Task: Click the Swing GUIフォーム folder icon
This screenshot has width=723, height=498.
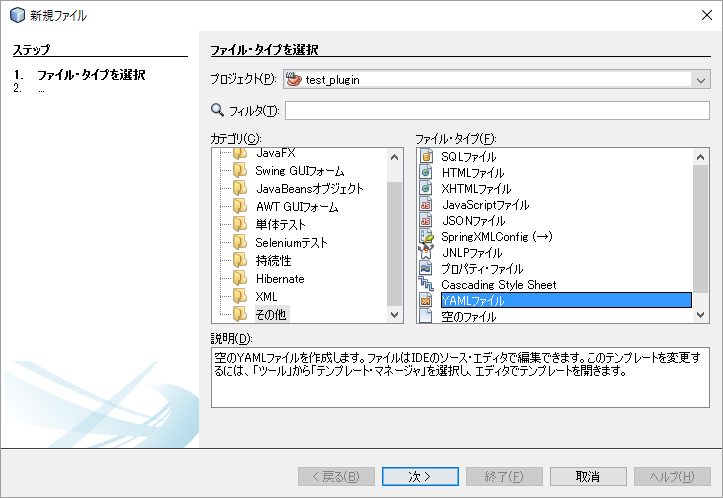Action: pyautogui.click(x=240, y=171)
